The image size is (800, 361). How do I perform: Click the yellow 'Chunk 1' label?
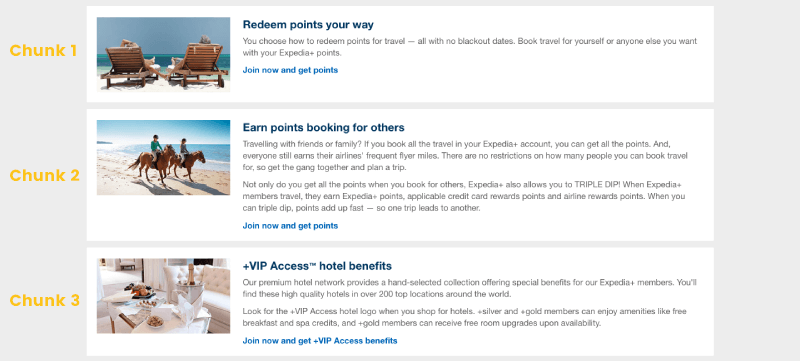[x=43, y=51]
